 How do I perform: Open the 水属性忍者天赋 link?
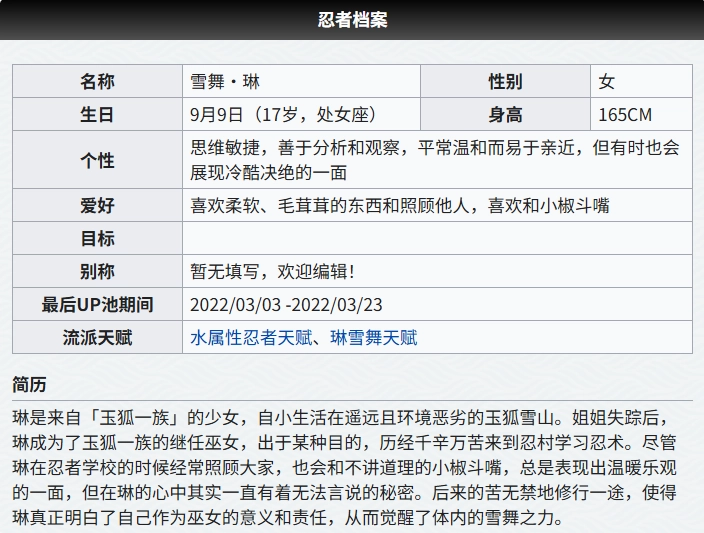pyautogui.click(x=251, y=338)
